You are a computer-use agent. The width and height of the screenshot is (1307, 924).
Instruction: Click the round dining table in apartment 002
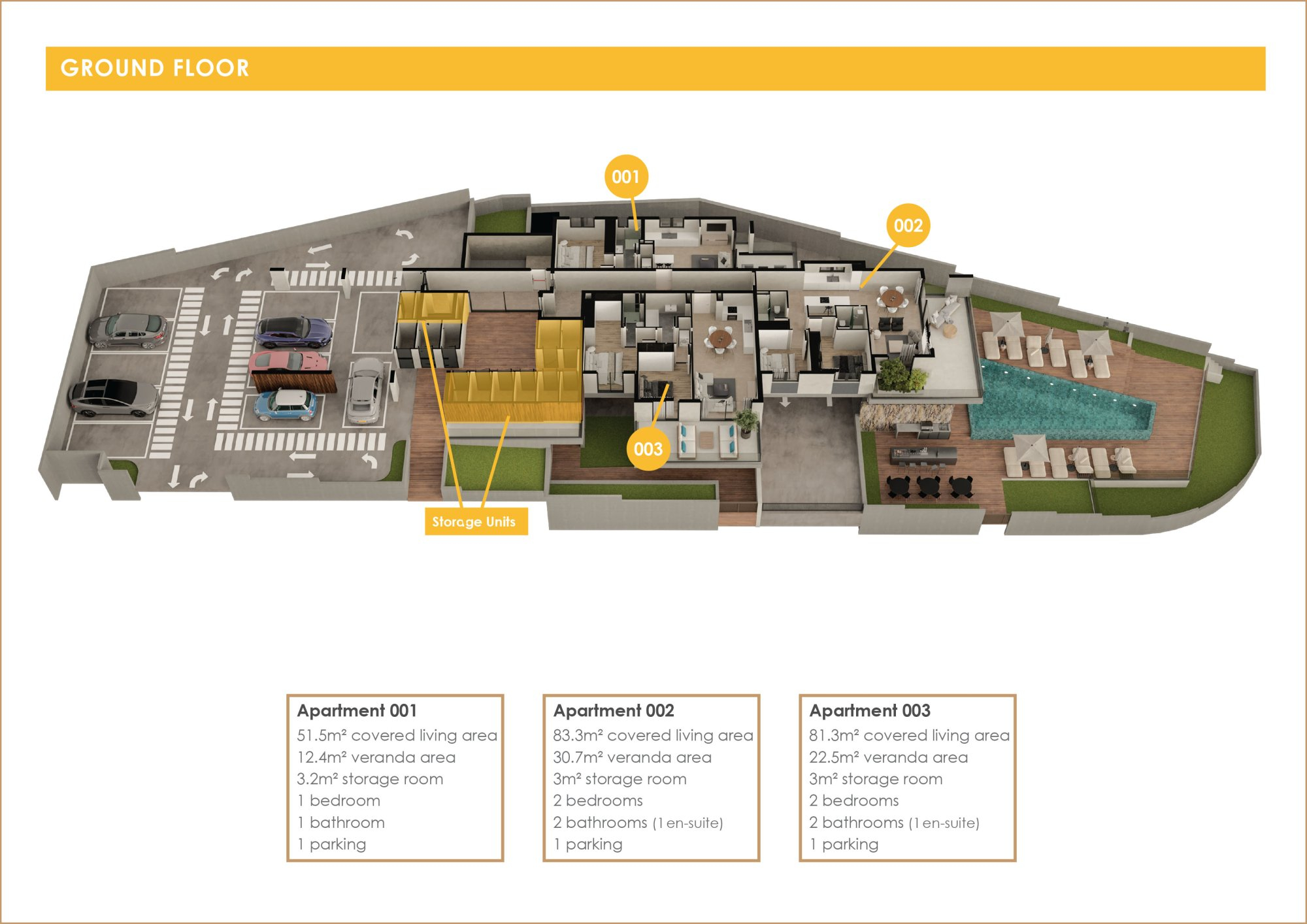[891, 298]
